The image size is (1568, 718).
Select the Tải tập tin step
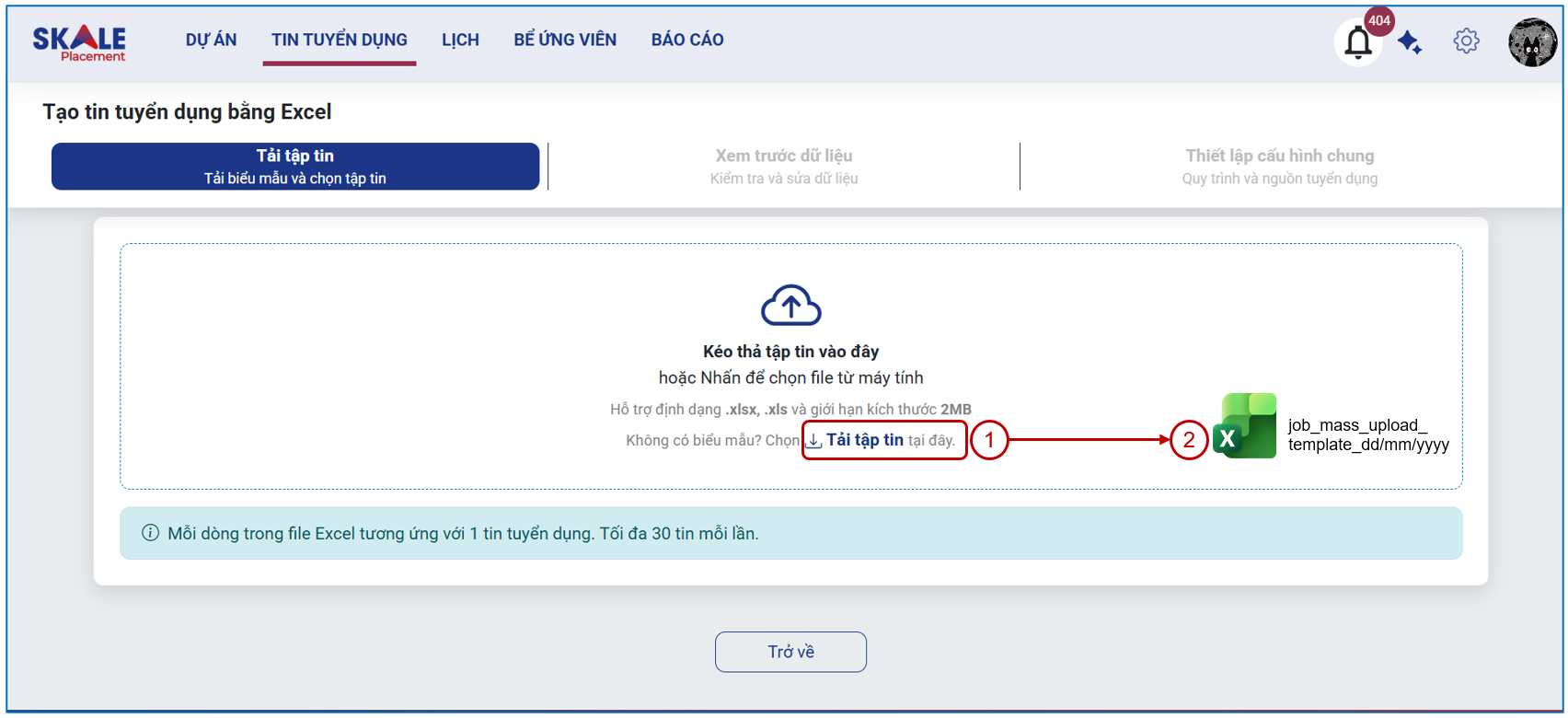click(295, 167)
